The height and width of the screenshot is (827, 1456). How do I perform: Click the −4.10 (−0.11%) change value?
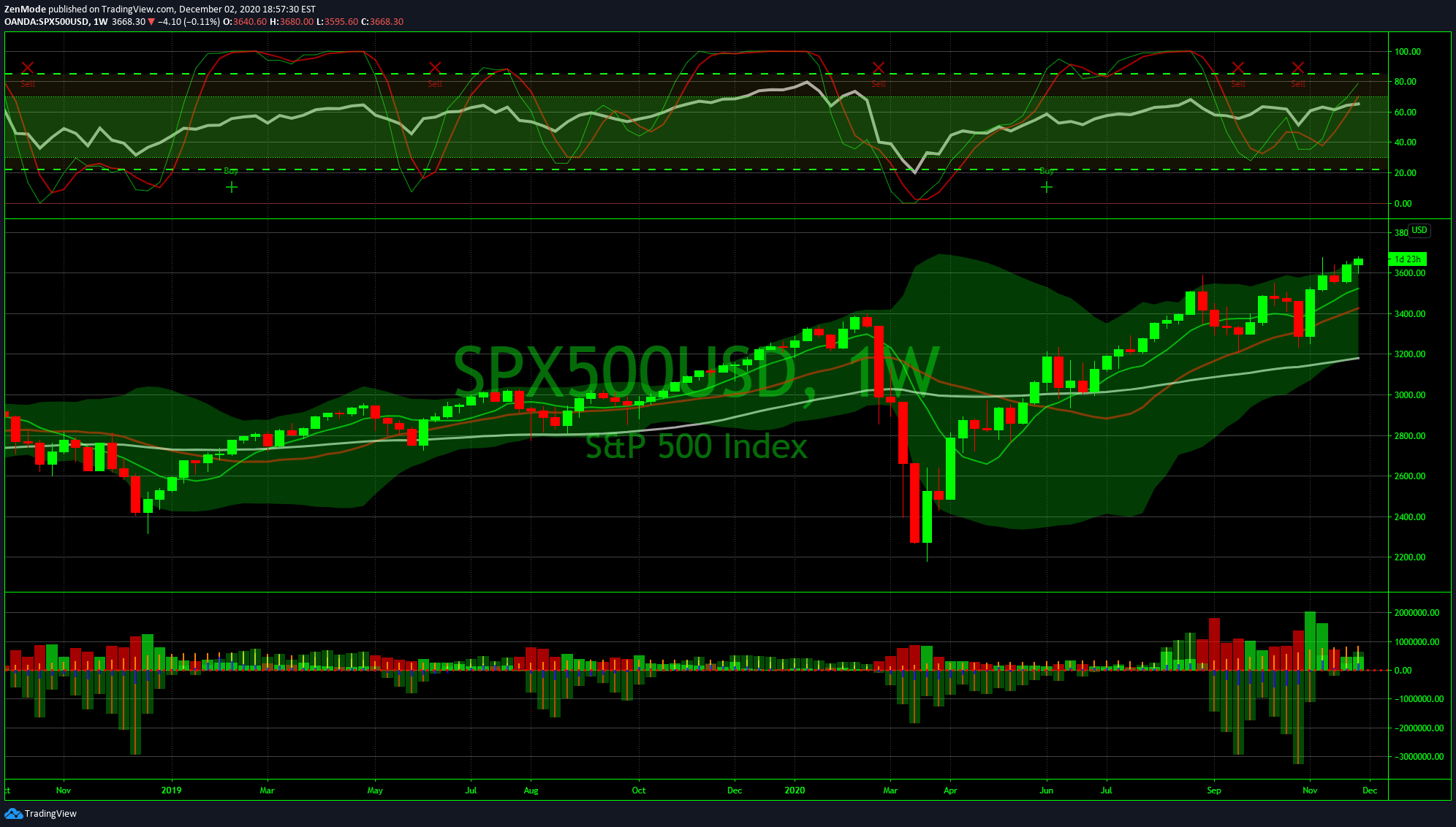pos(189,22)
